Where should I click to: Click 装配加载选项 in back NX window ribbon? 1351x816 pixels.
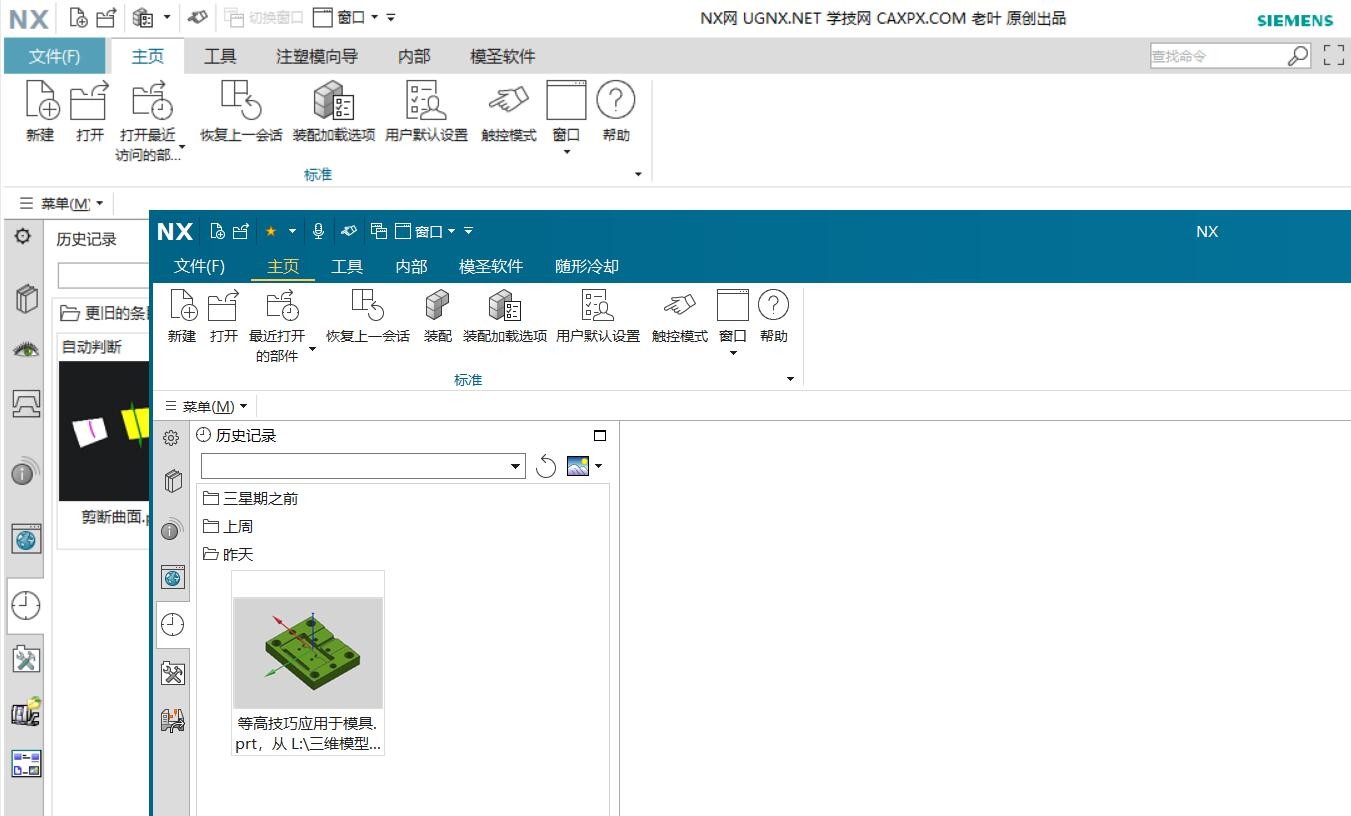coord(333,112)
